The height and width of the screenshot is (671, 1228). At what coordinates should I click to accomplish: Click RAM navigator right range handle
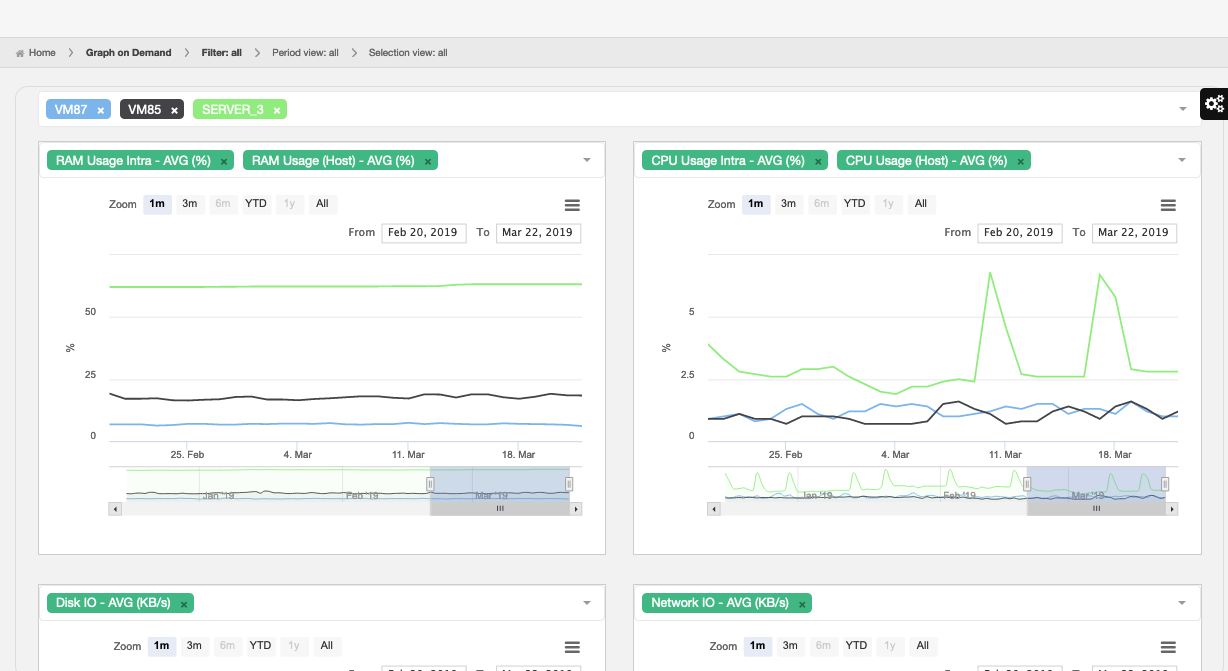tap(569, 484)
